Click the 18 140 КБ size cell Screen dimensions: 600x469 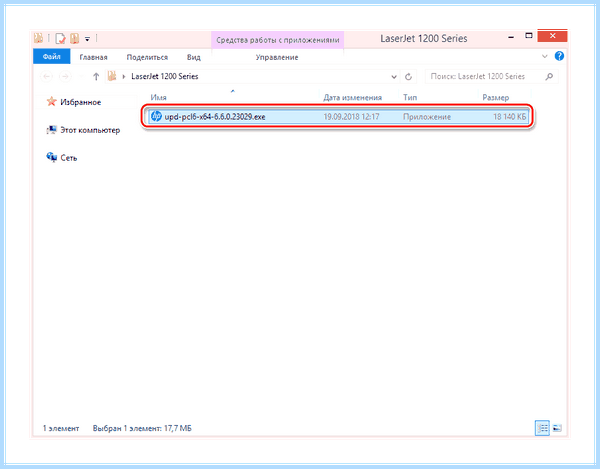509,117
